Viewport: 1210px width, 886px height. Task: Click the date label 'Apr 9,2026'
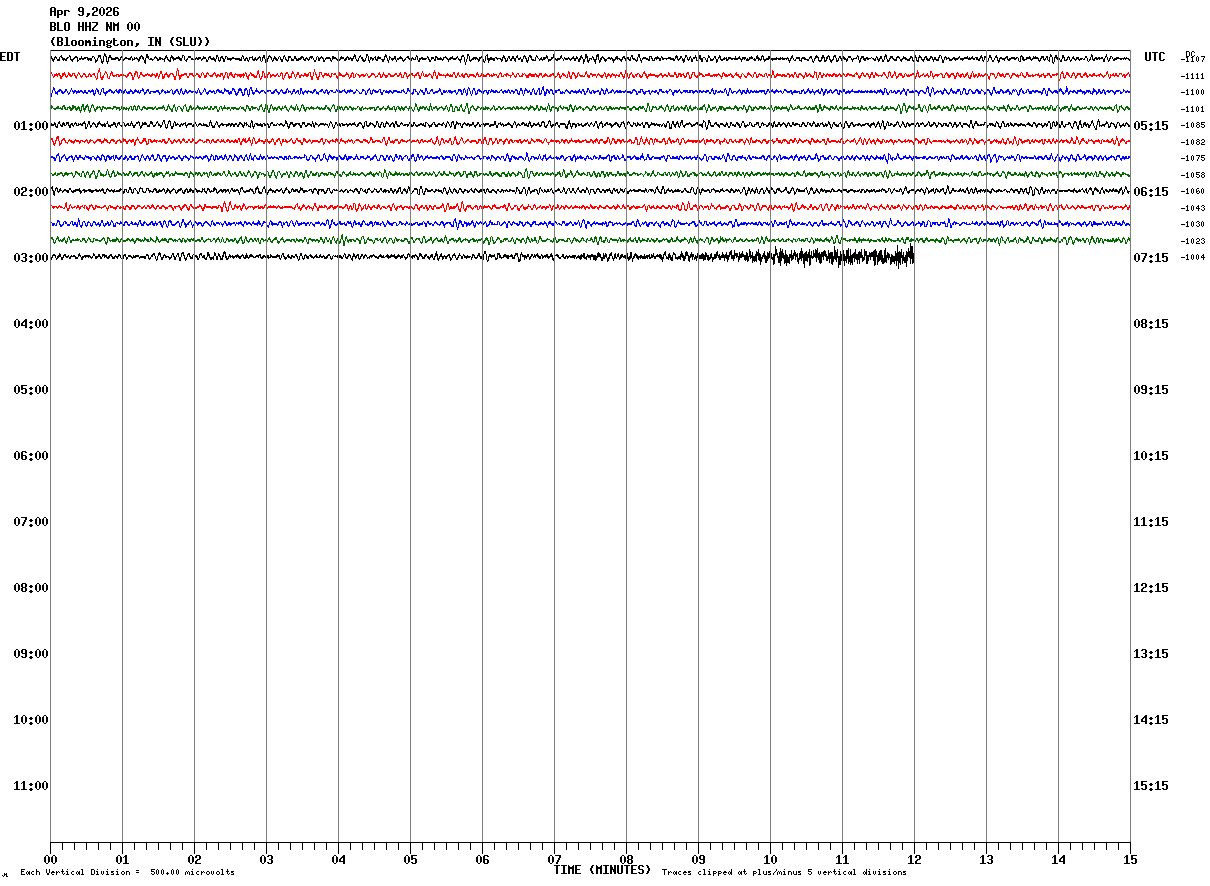click(84, 12)
